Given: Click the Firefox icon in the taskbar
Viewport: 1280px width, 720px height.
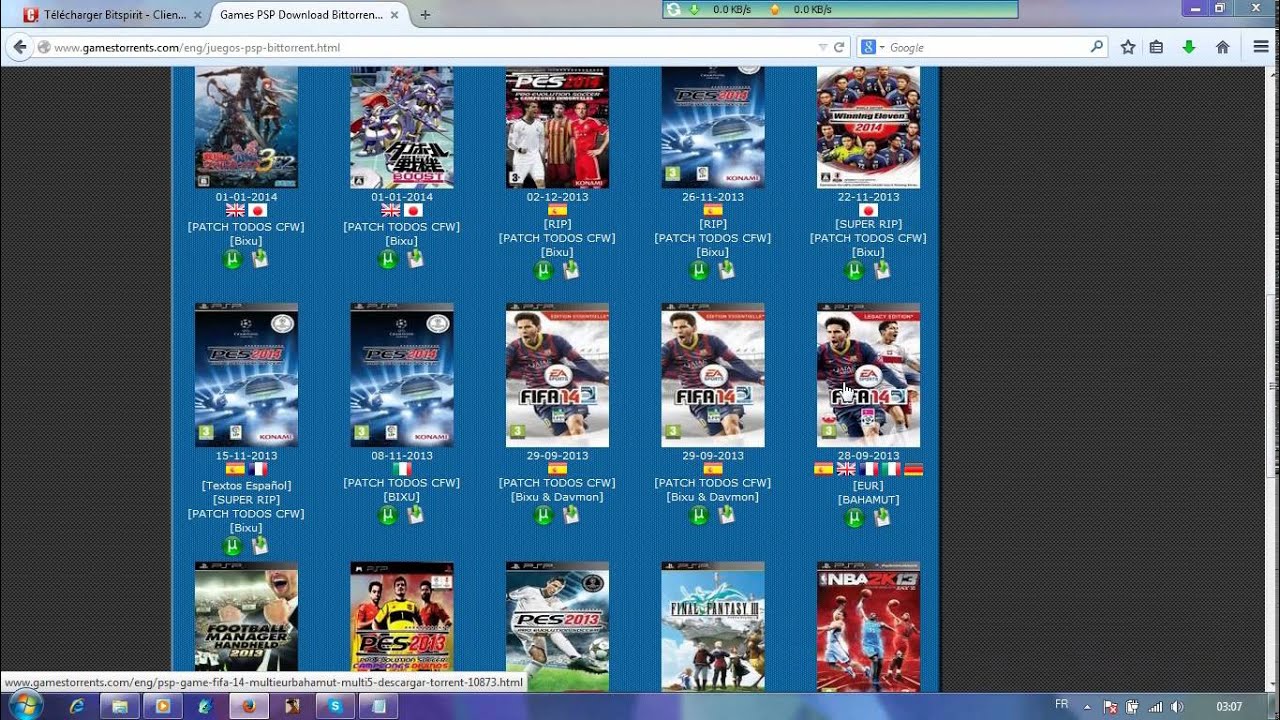Looking at the screenshot, I should [x=249, y=706].
